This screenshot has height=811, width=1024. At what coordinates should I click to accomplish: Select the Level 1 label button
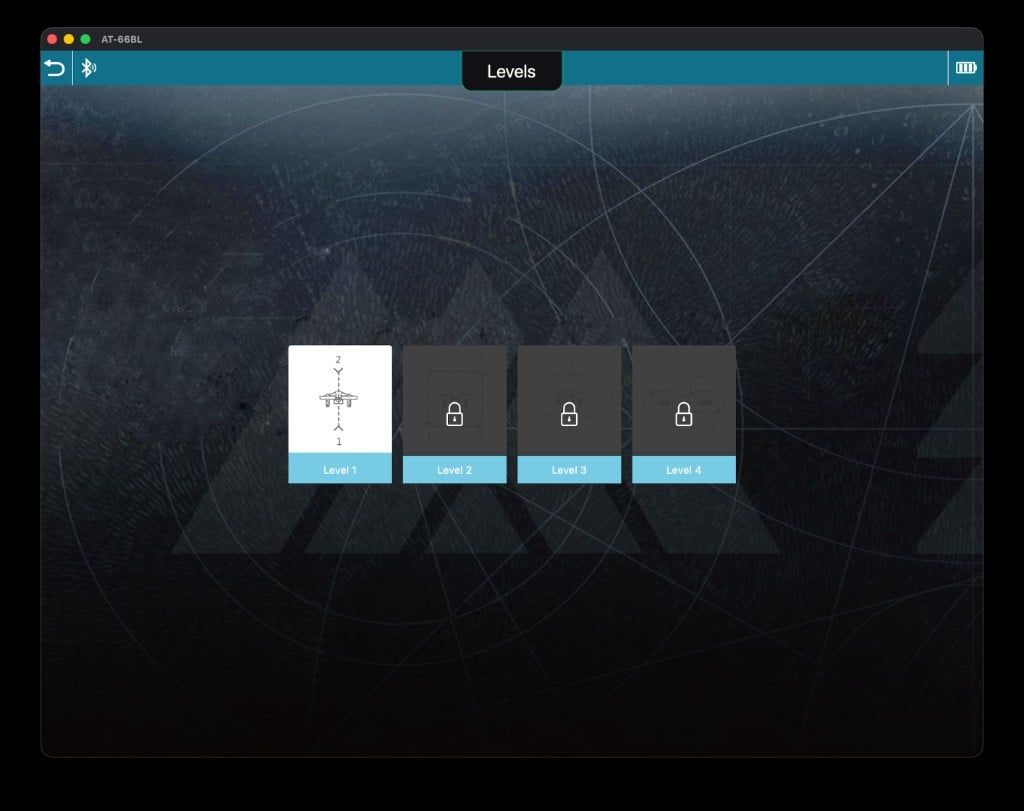340,469
